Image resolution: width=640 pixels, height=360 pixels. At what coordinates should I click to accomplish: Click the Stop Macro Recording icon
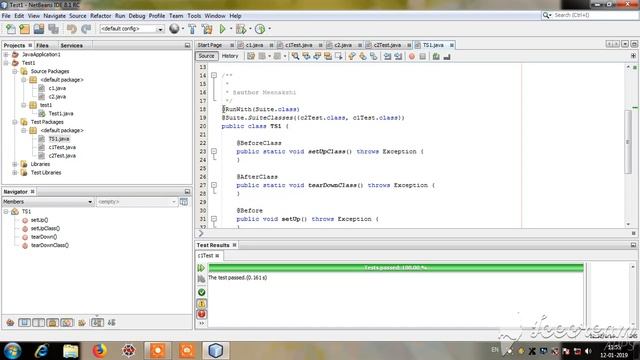tap(422, 56)
